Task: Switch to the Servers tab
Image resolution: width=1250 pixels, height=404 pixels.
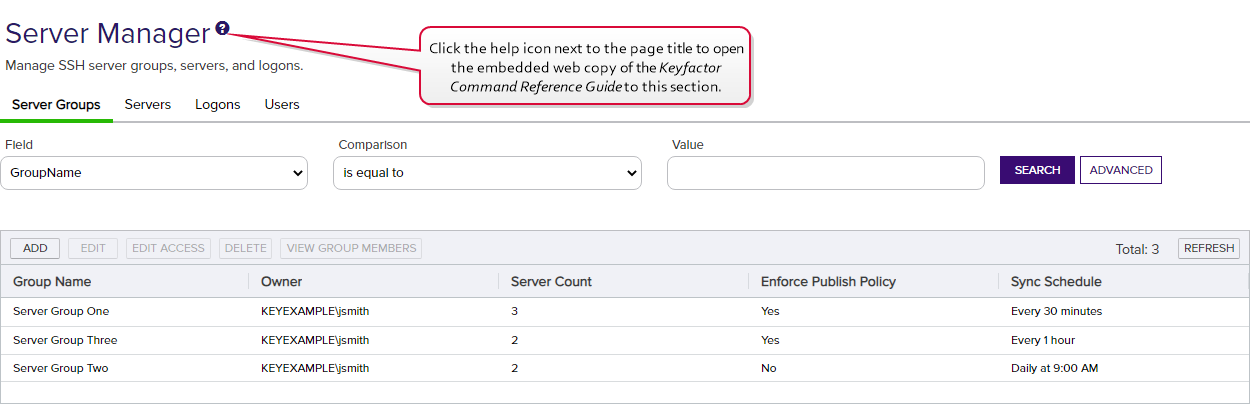Action: pos(148,104)
